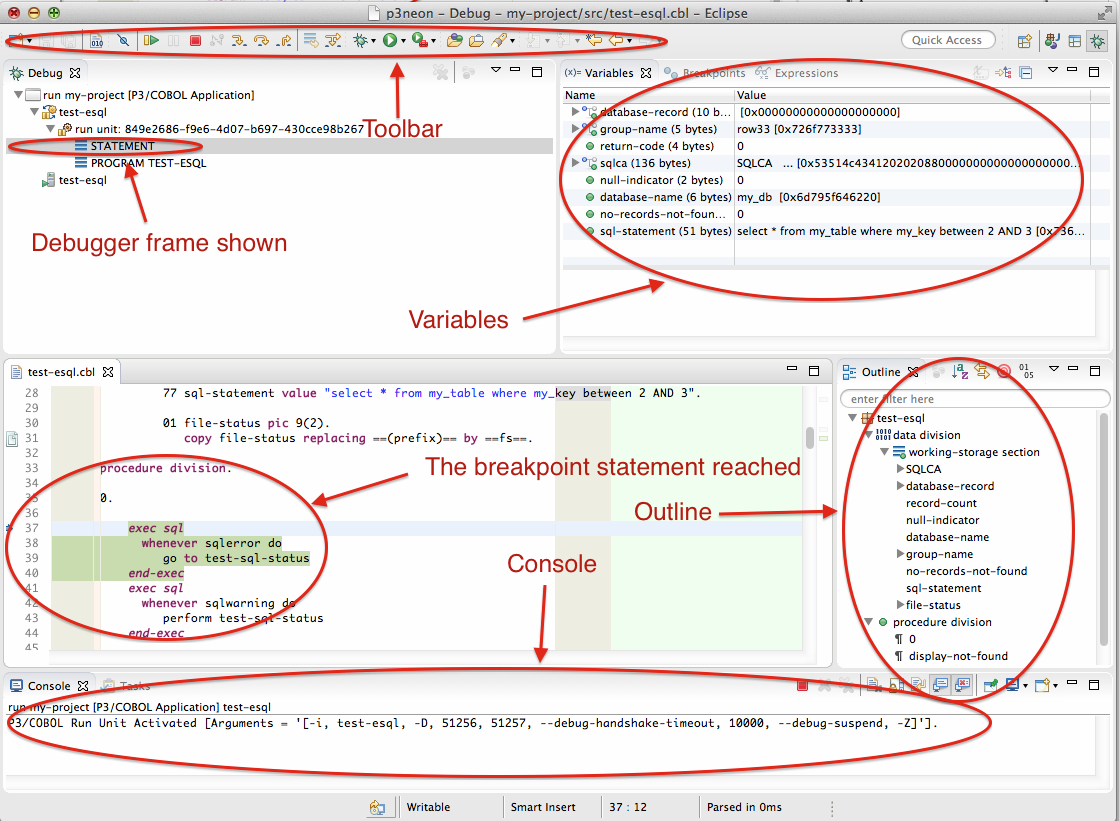This screenshot has width=1119, height=821.
Task: Click Pin Console icon
Action: click(x=991, y=685)
